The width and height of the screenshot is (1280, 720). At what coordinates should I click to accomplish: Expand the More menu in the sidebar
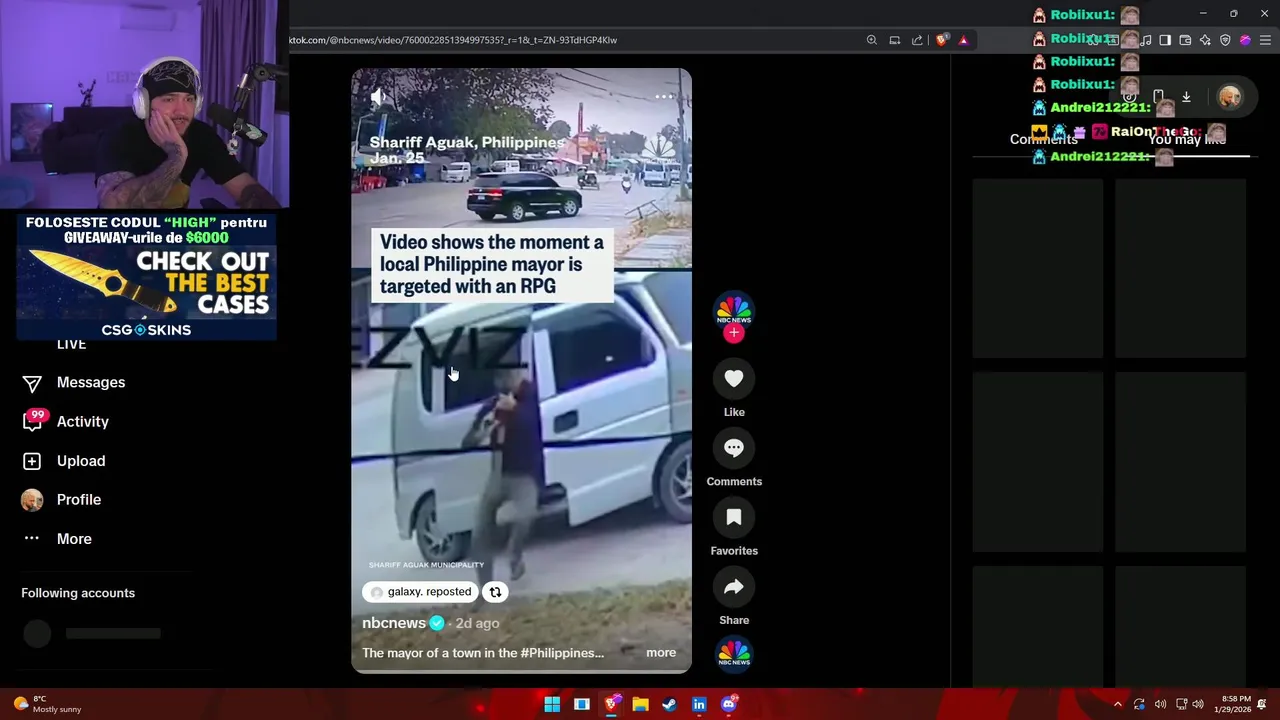74,538
